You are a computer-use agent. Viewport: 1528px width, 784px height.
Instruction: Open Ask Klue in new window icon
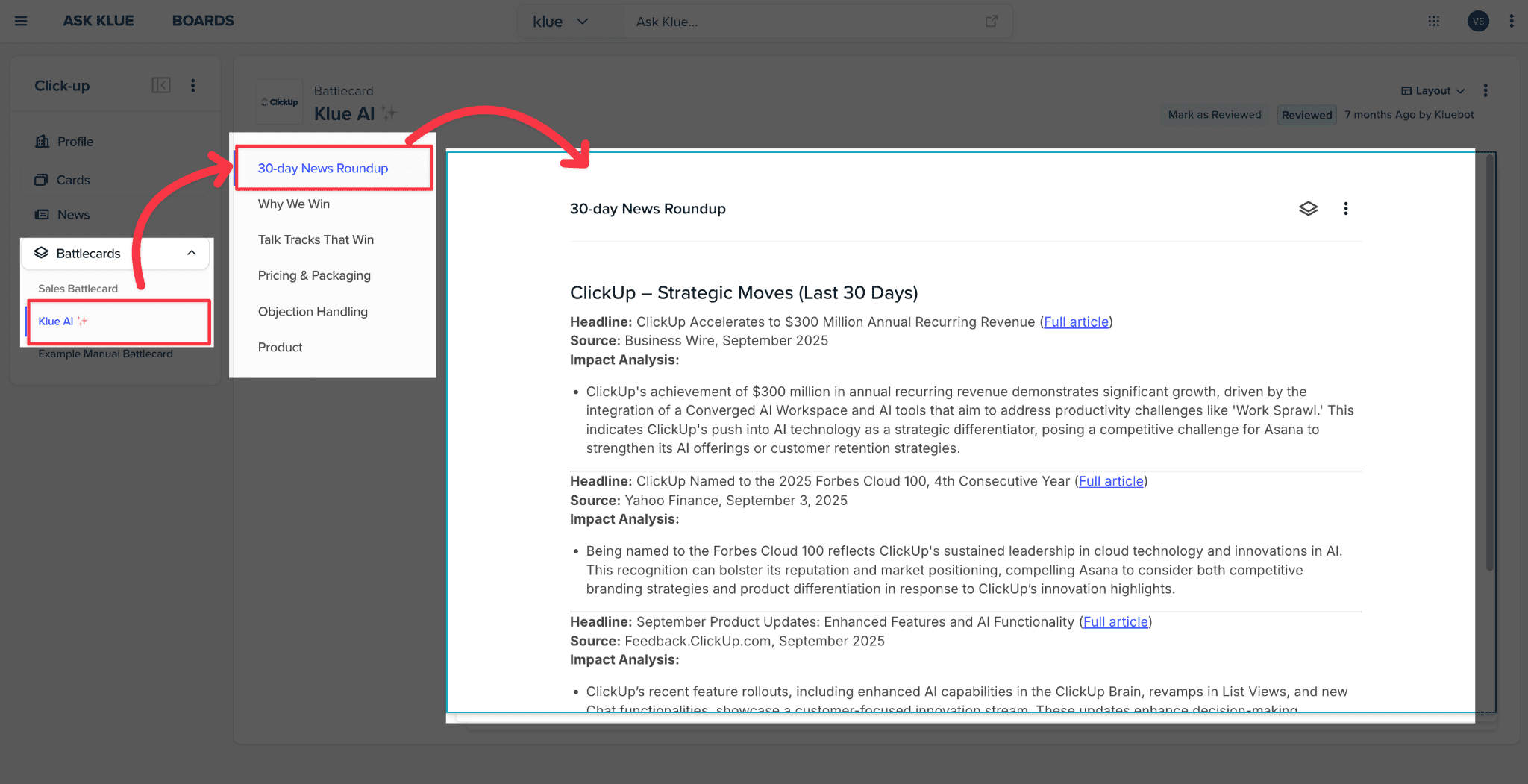coord(992,22)
